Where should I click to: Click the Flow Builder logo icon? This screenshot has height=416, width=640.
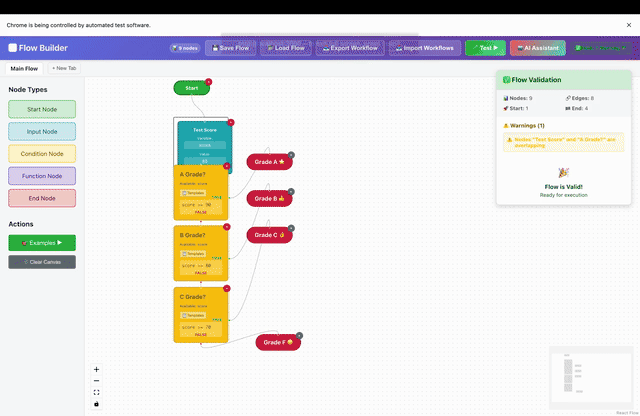click(13, 47)
